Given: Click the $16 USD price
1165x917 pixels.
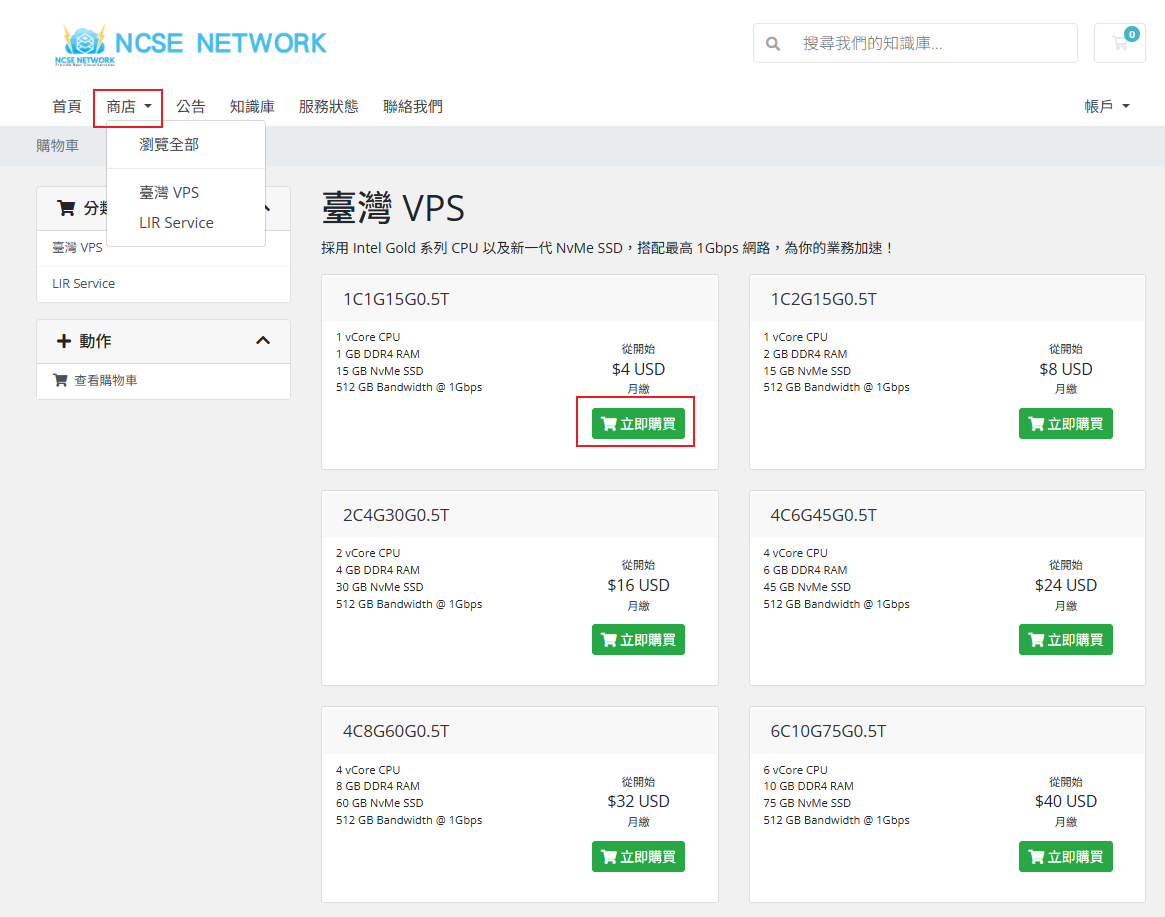Looking at the screenshot, I should click(x=638, y=586).
